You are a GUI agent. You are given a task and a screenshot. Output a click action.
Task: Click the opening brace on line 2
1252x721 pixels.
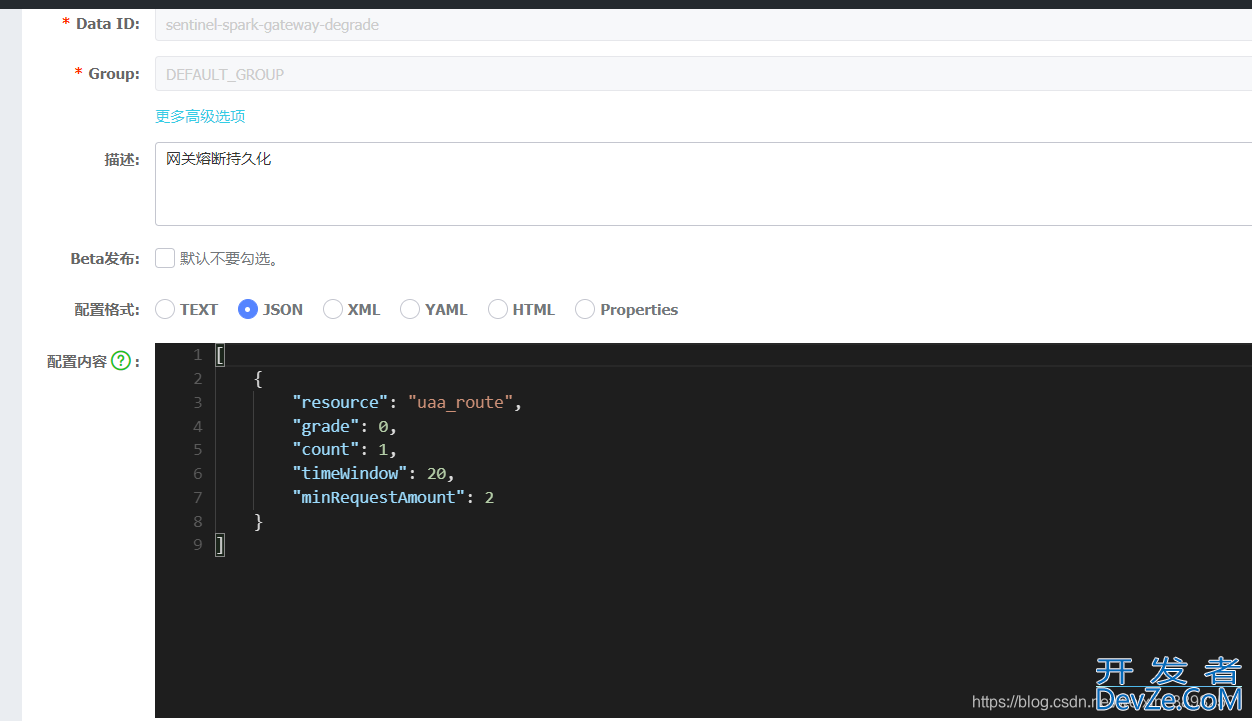click(258, 378)
